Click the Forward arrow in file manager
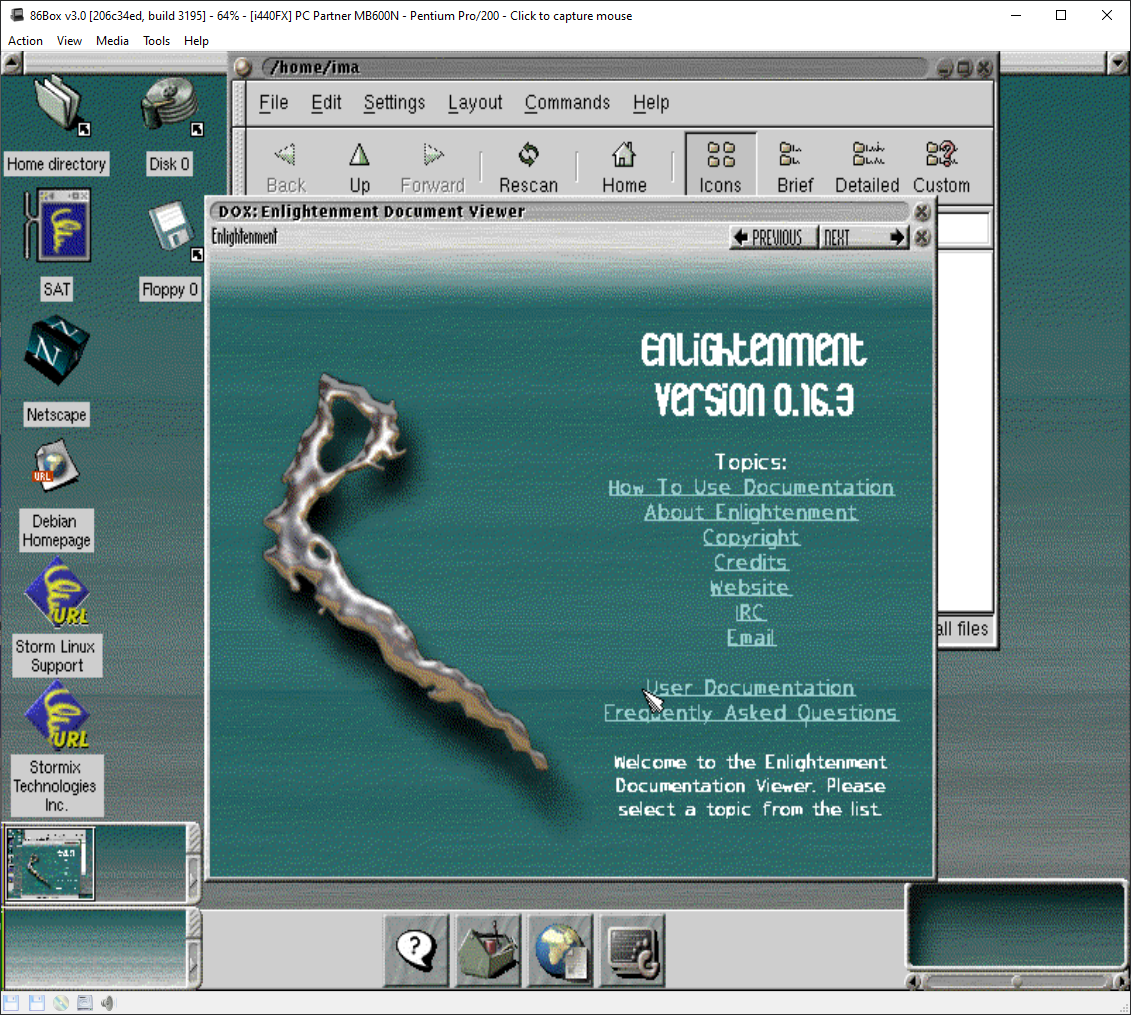Screen dimensions: 1131x1015 tap(433, 167)
